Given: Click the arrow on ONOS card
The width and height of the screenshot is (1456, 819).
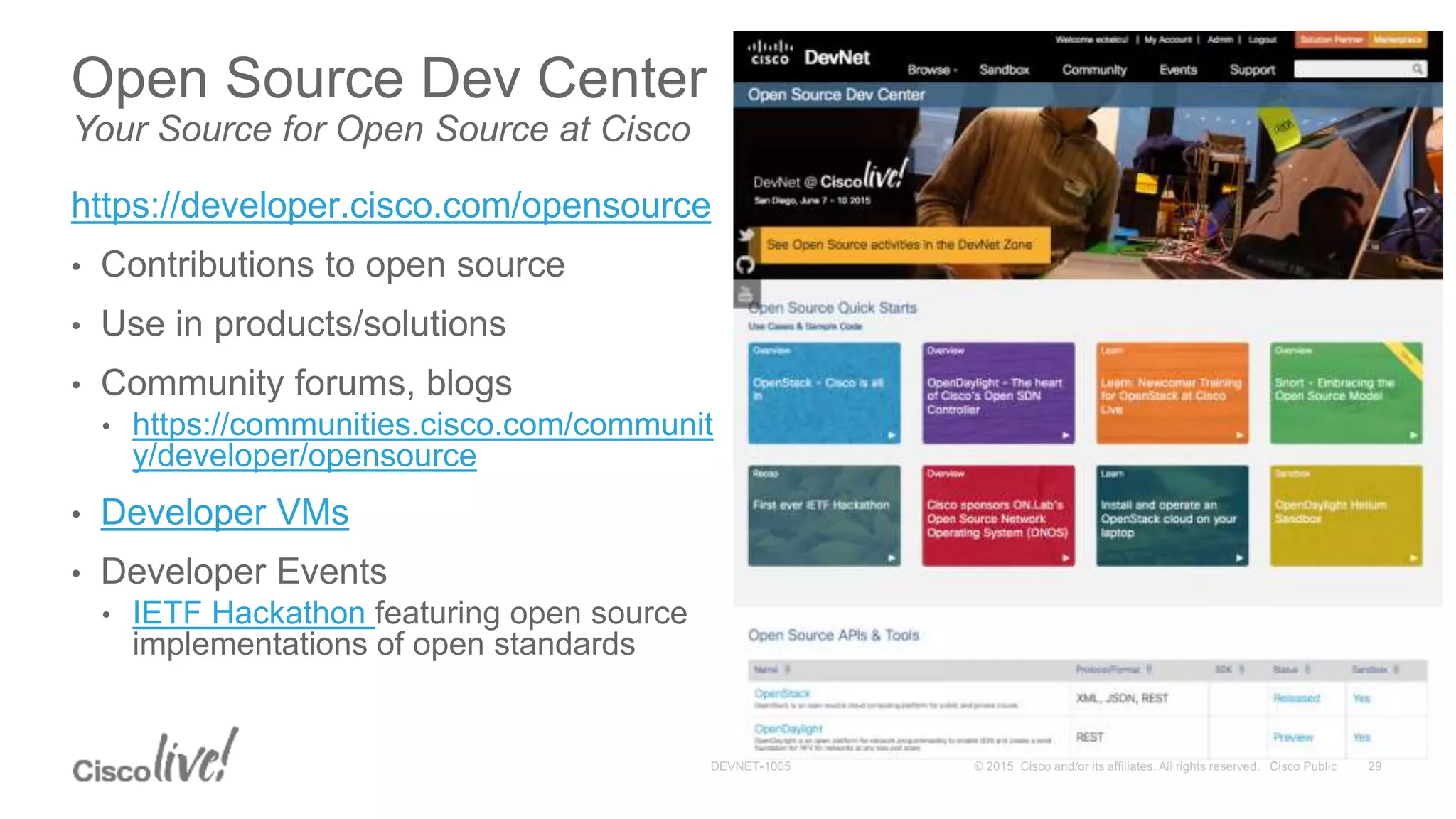Looking at the screenshot, I should [x=1065, y=558].
